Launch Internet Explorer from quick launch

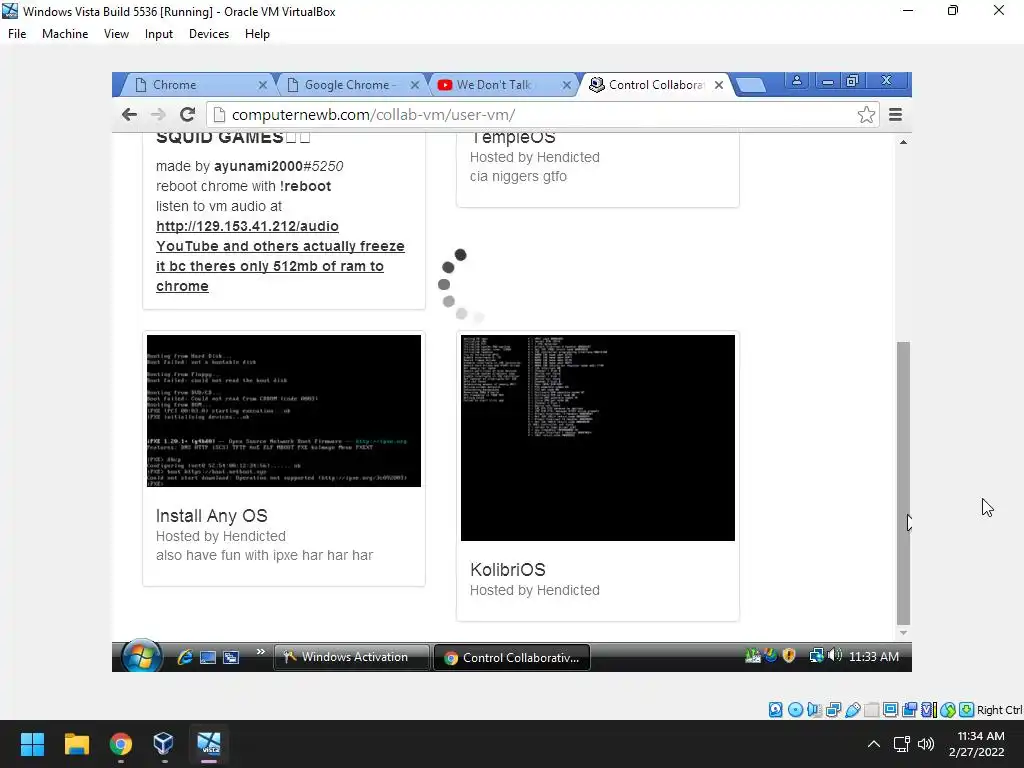(185, 657)
